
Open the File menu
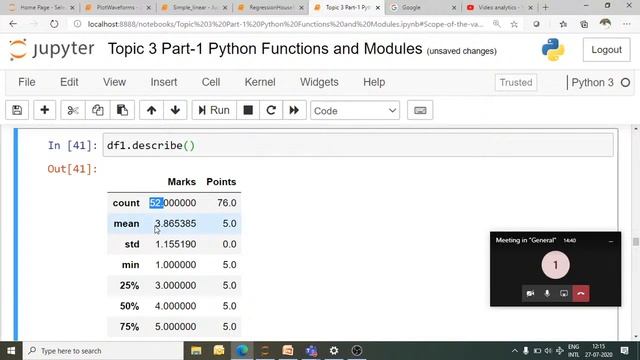27,82
